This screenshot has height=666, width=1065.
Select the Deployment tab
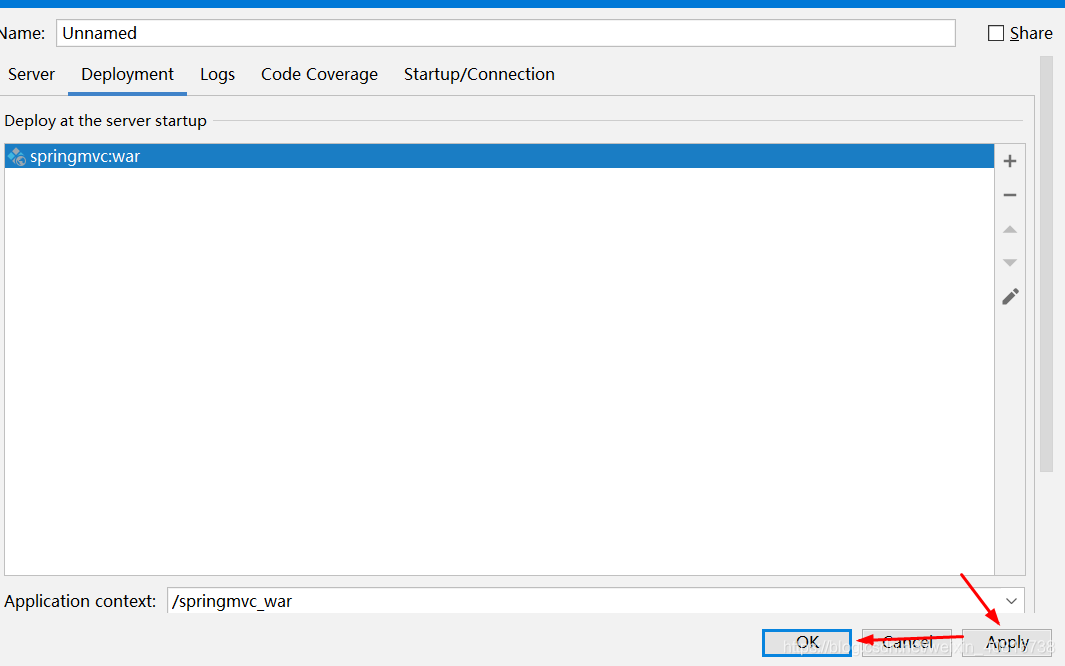[x=127, y=74]
